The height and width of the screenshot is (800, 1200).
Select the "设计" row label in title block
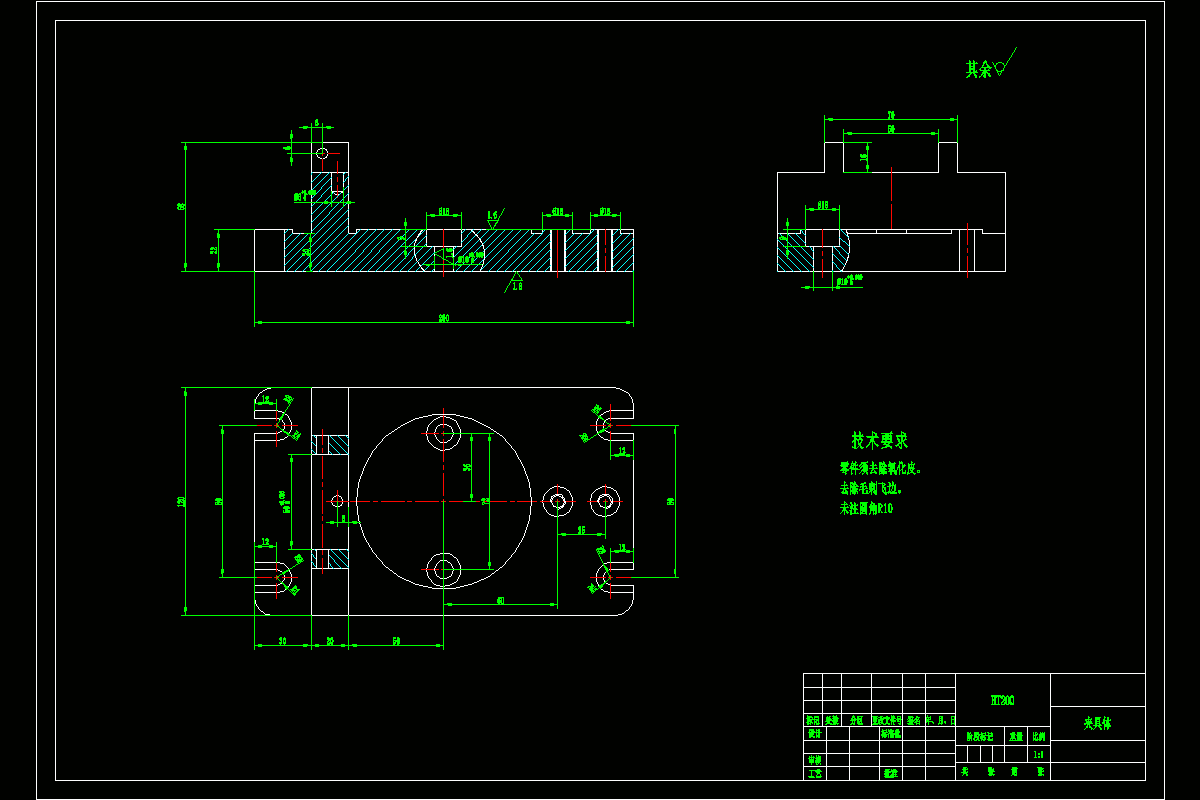point(814,733)
